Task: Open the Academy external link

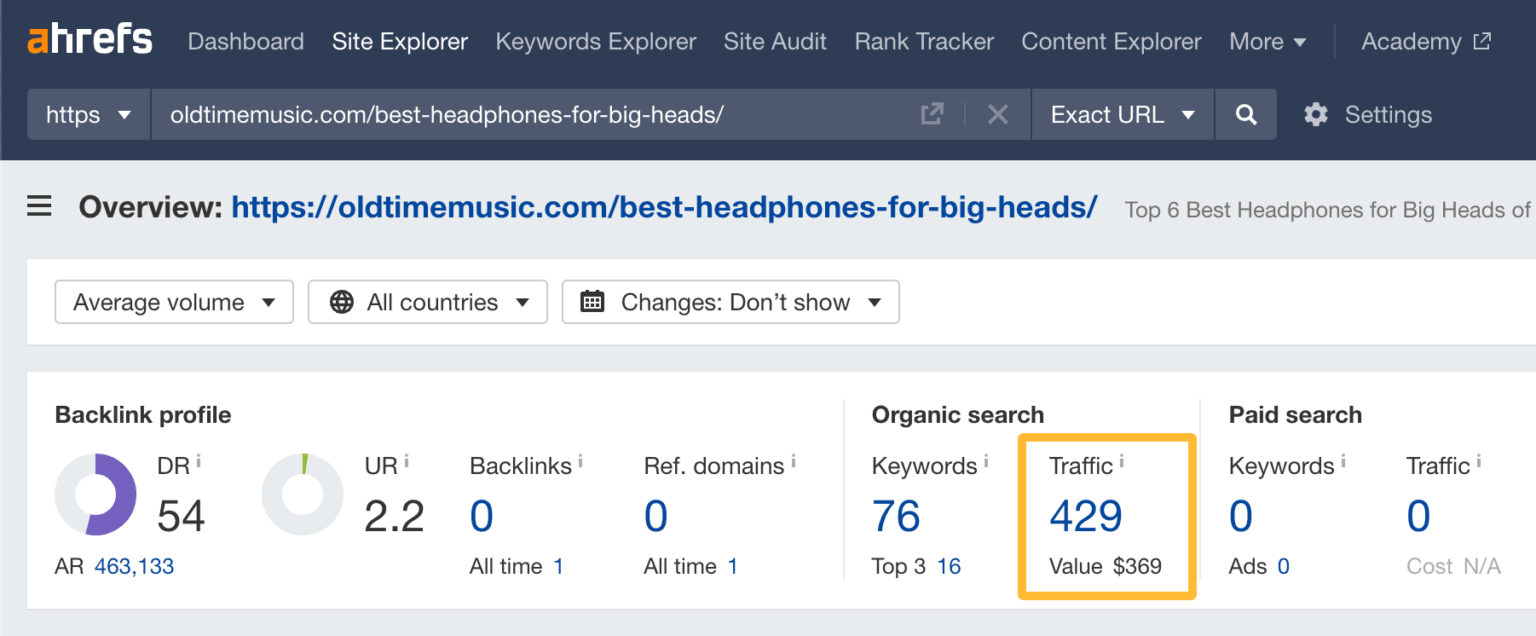Action: pyautogui.click(x=1426, y=42)
